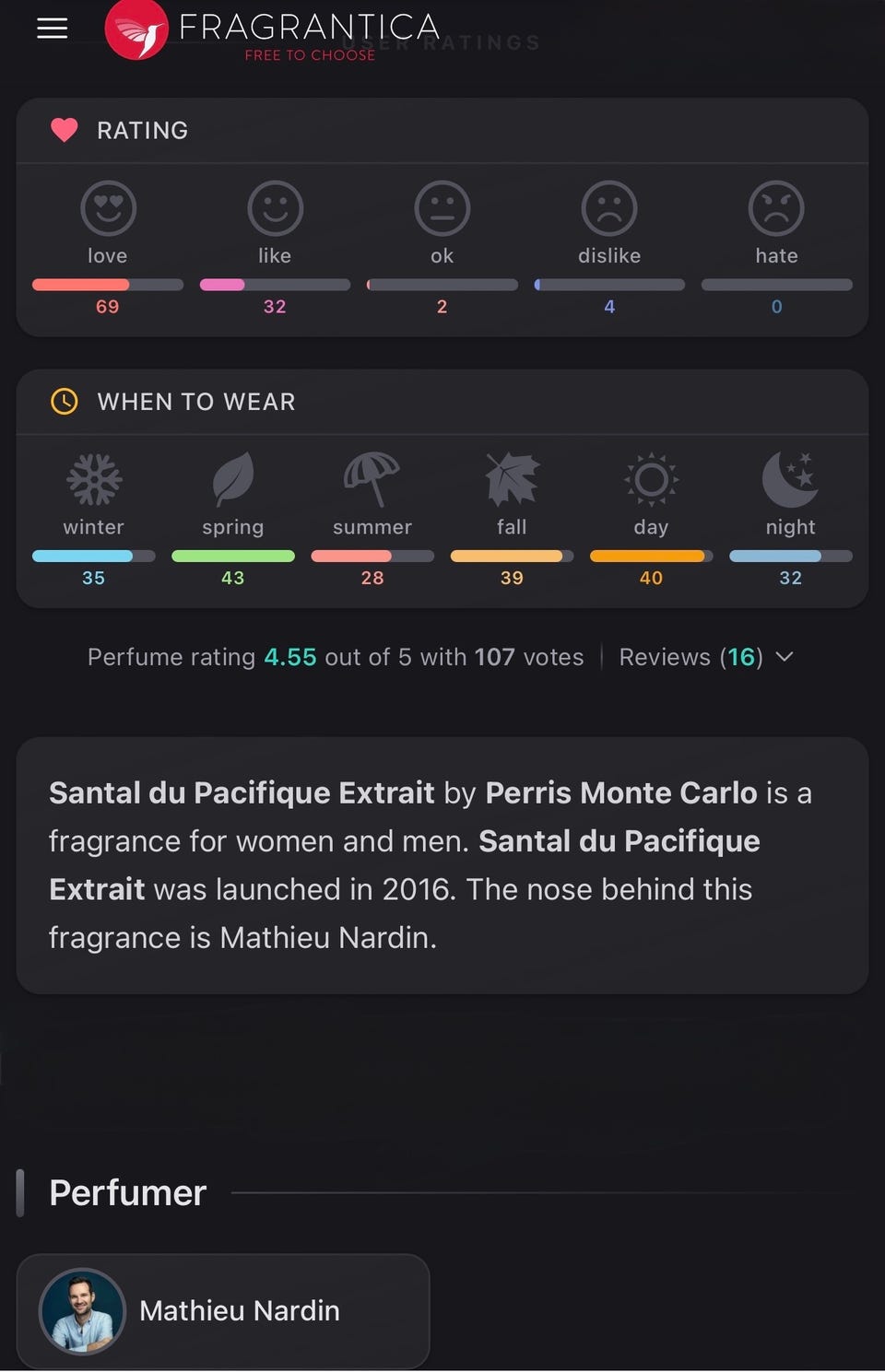Pick the hate angry face icon
Image resolution: width=885 pixels, height=1372 pixels.
(x=776, y=208)
